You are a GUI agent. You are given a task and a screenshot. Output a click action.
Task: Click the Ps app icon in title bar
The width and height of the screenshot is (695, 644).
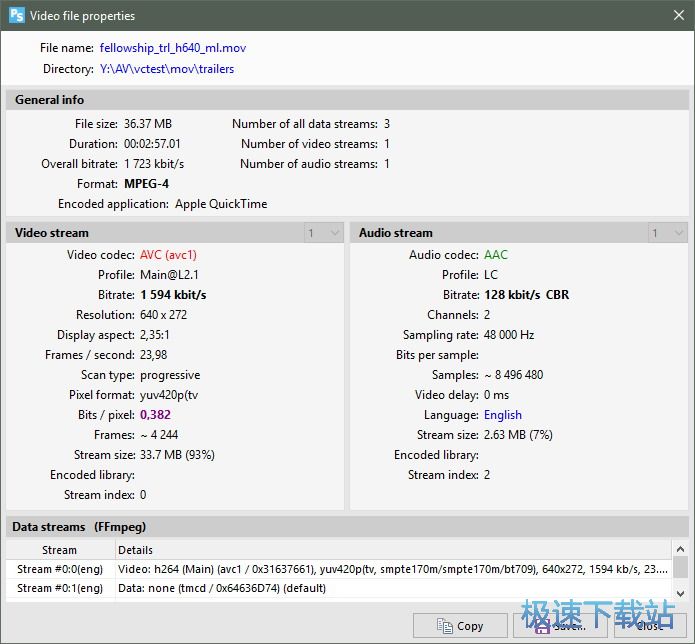(17, 16)
